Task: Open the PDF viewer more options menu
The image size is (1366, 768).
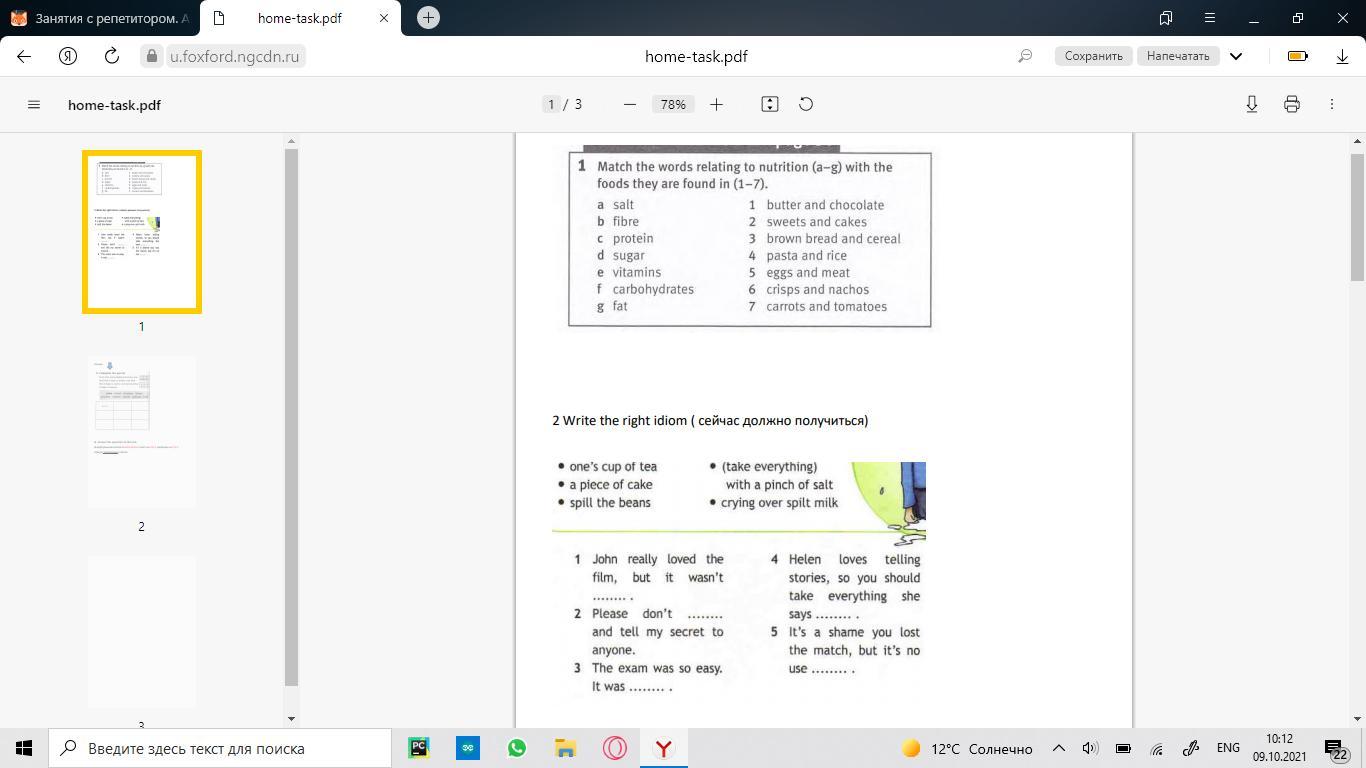Action: tap(1332, 104)
